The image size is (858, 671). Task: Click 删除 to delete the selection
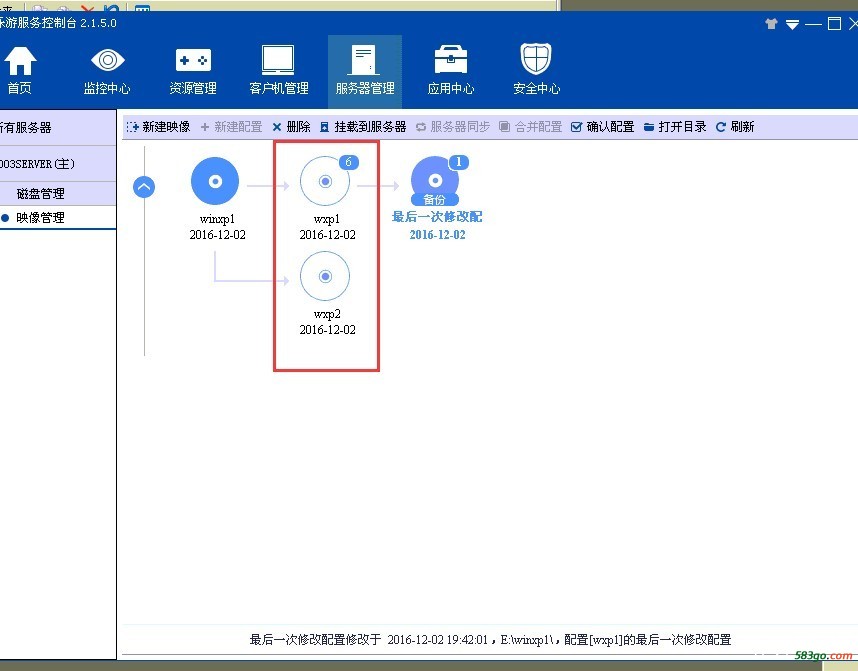pos(292,127)
